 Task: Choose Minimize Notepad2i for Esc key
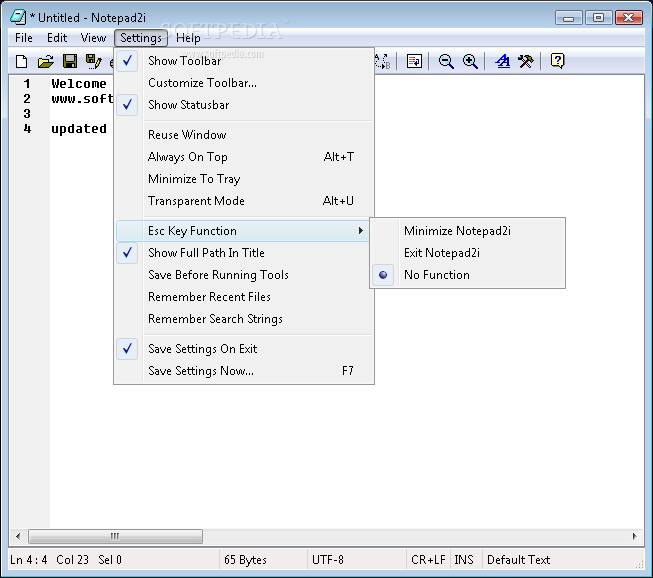(467, 231)
